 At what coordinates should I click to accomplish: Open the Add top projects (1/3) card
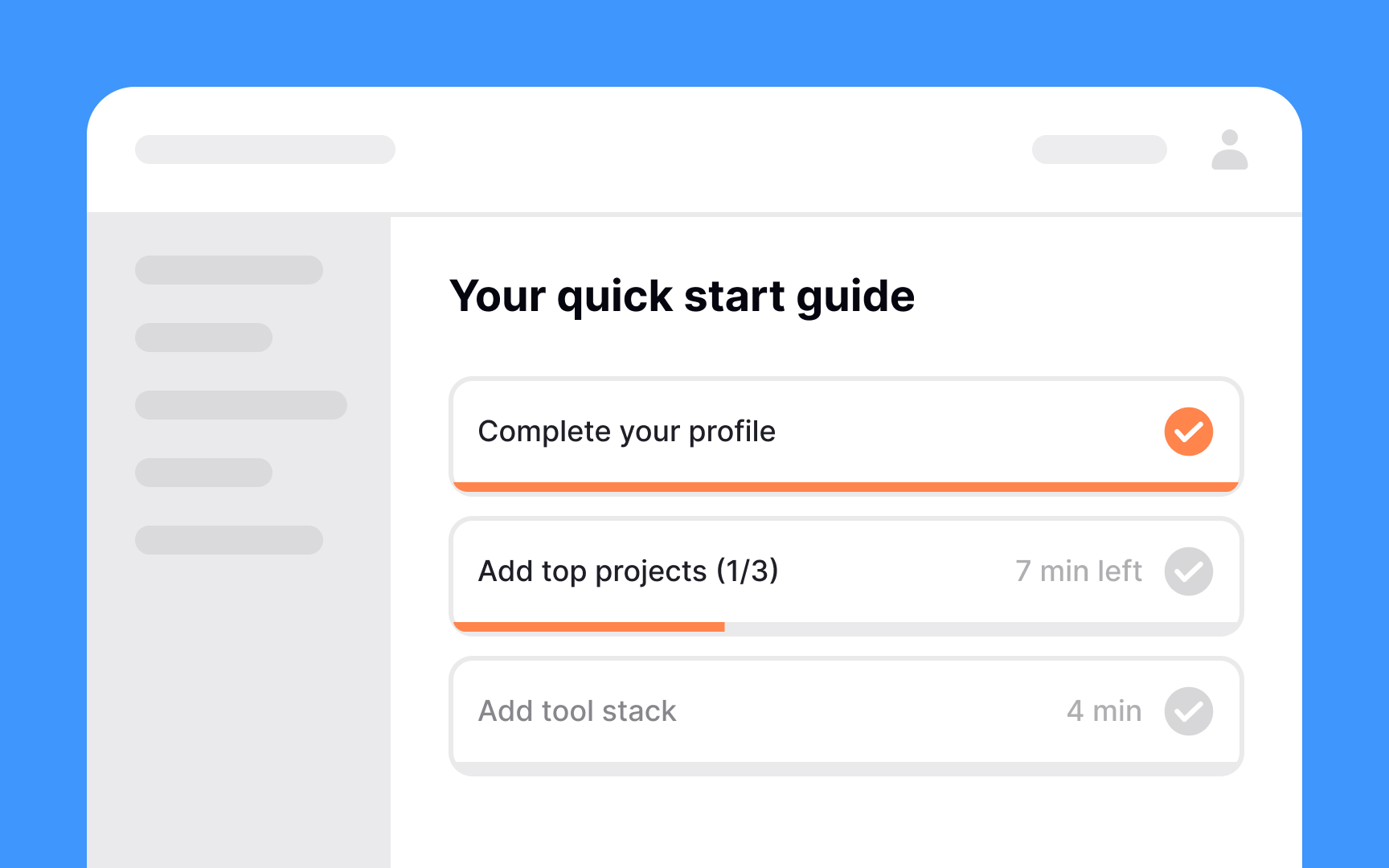point(846,576)
